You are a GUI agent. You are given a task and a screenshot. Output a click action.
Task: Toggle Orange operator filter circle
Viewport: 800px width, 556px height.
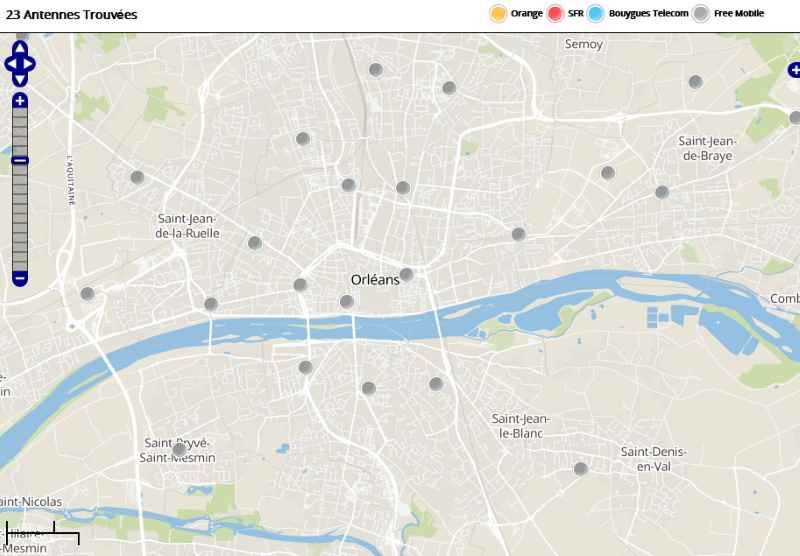click(498, 14)
